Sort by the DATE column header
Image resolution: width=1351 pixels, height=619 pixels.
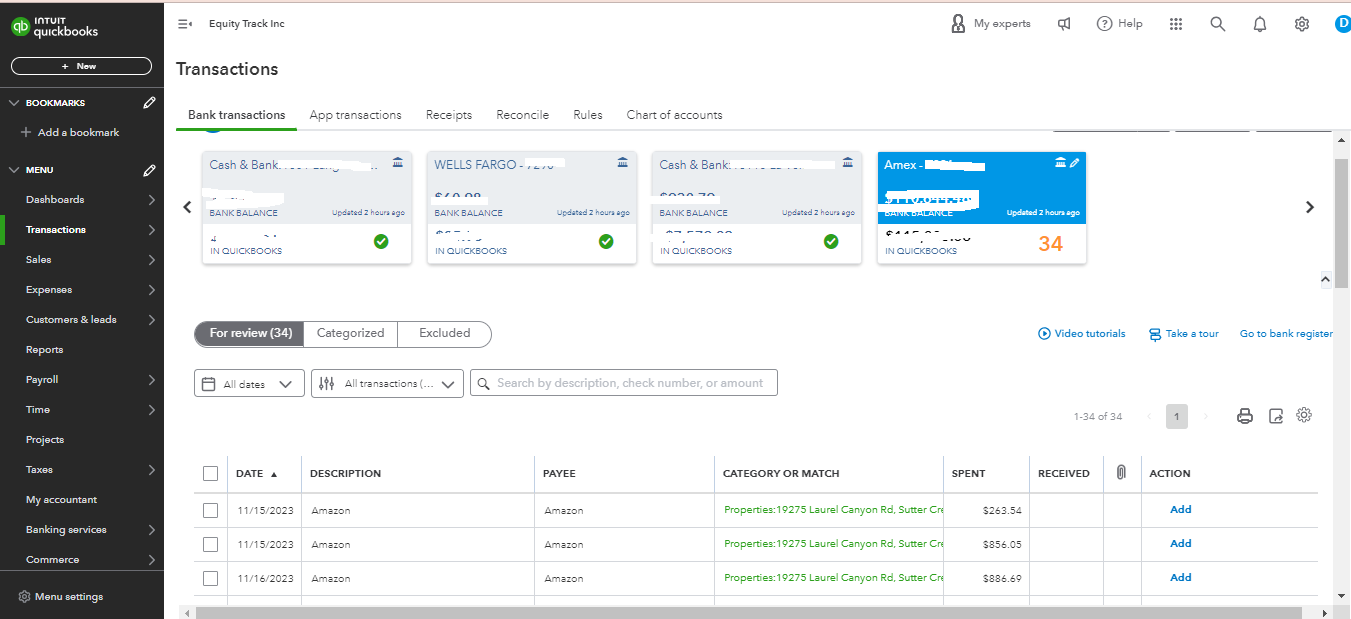tap(256, 474)
